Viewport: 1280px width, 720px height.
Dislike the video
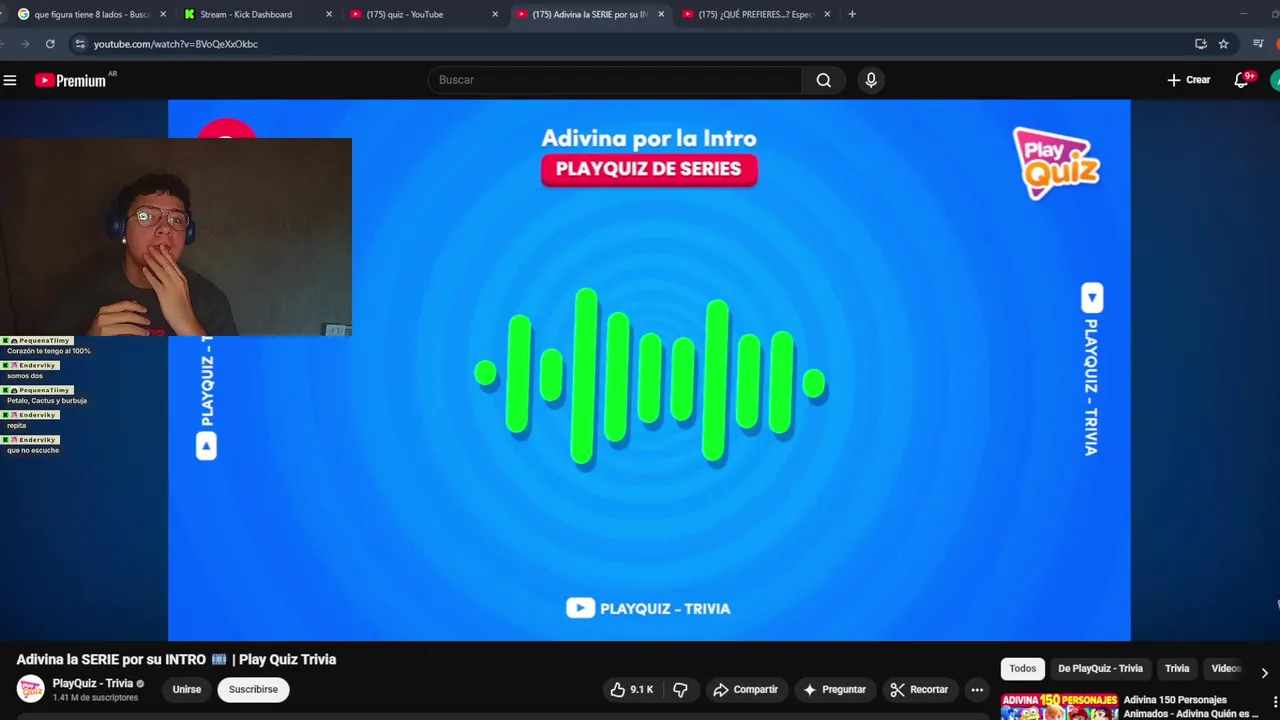[680, 689]
